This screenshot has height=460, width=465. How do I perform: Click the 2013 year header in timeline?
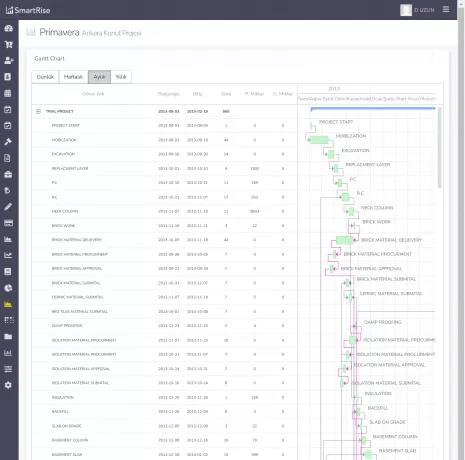pyautogui.click(x=334, y=89)
